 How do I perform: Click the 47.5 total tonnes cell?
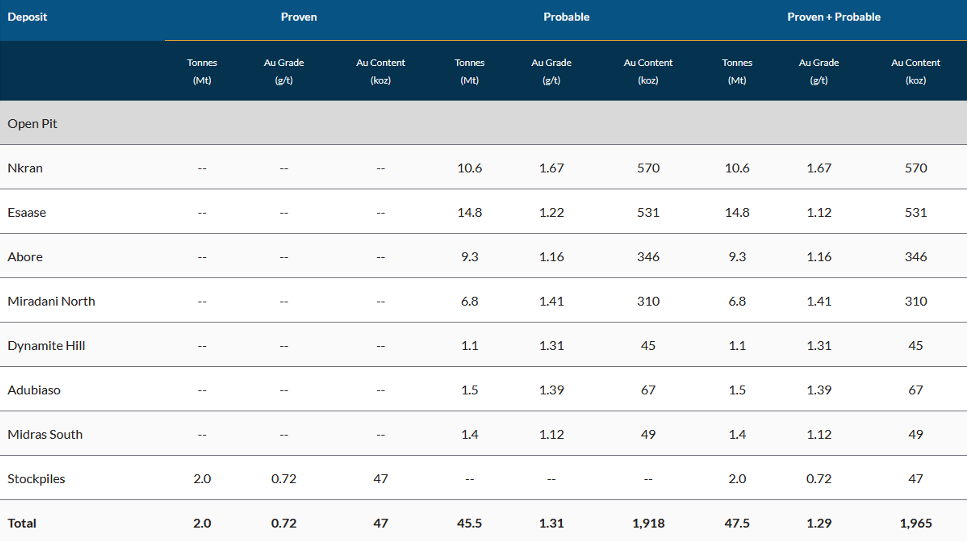737,523
